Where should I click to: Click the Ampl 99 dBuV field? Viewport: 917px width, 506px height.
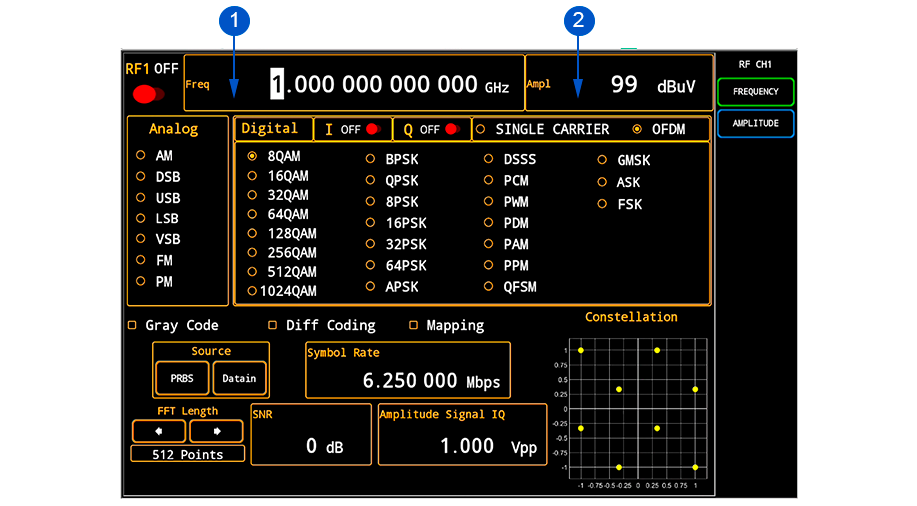(x=619, y=83)
